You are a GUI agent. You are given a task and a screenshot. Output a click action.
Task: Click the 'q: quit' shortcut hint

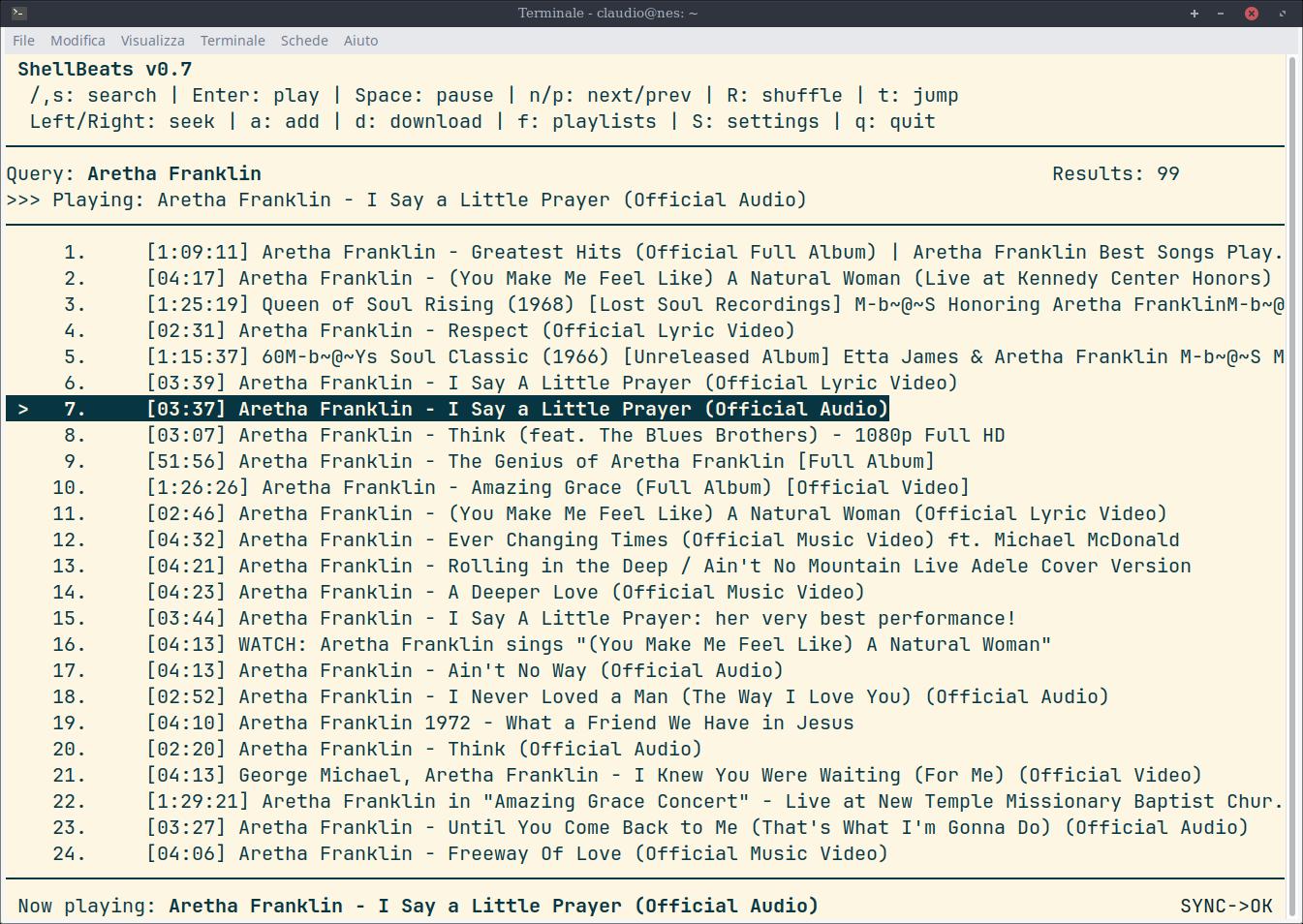895,122
